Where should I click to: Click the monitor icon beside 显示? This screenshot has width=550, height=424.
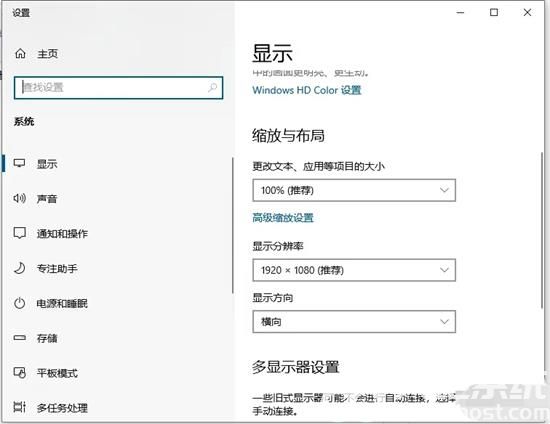(x=20, y=163)
